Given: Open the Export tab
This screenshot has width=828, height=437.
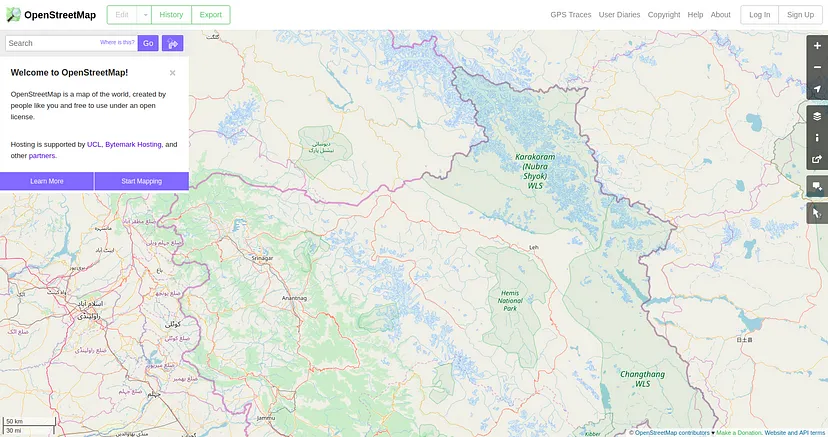Looking at the screenshot, I should [x=211, y=15].
